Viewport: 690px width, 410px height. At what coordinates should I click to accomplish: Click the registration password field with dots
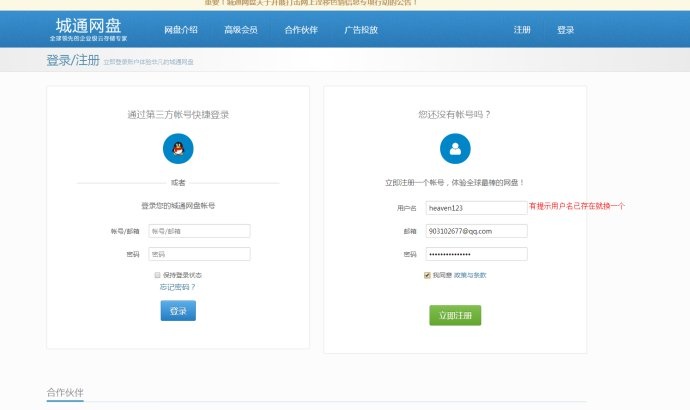(x=475, y=254)
